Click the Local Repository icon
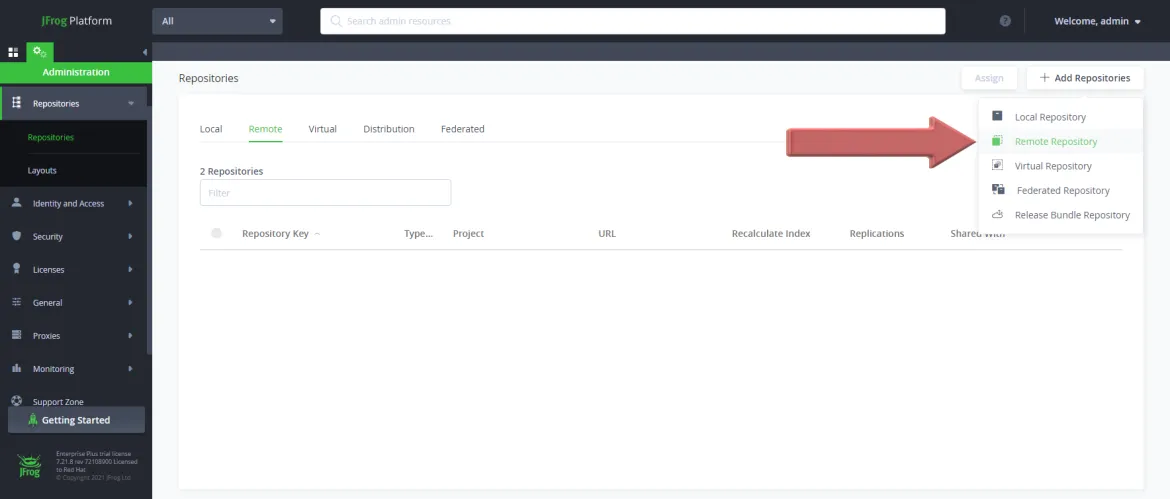This screenshot has width=1170, height=499. [x=997, y=116]
